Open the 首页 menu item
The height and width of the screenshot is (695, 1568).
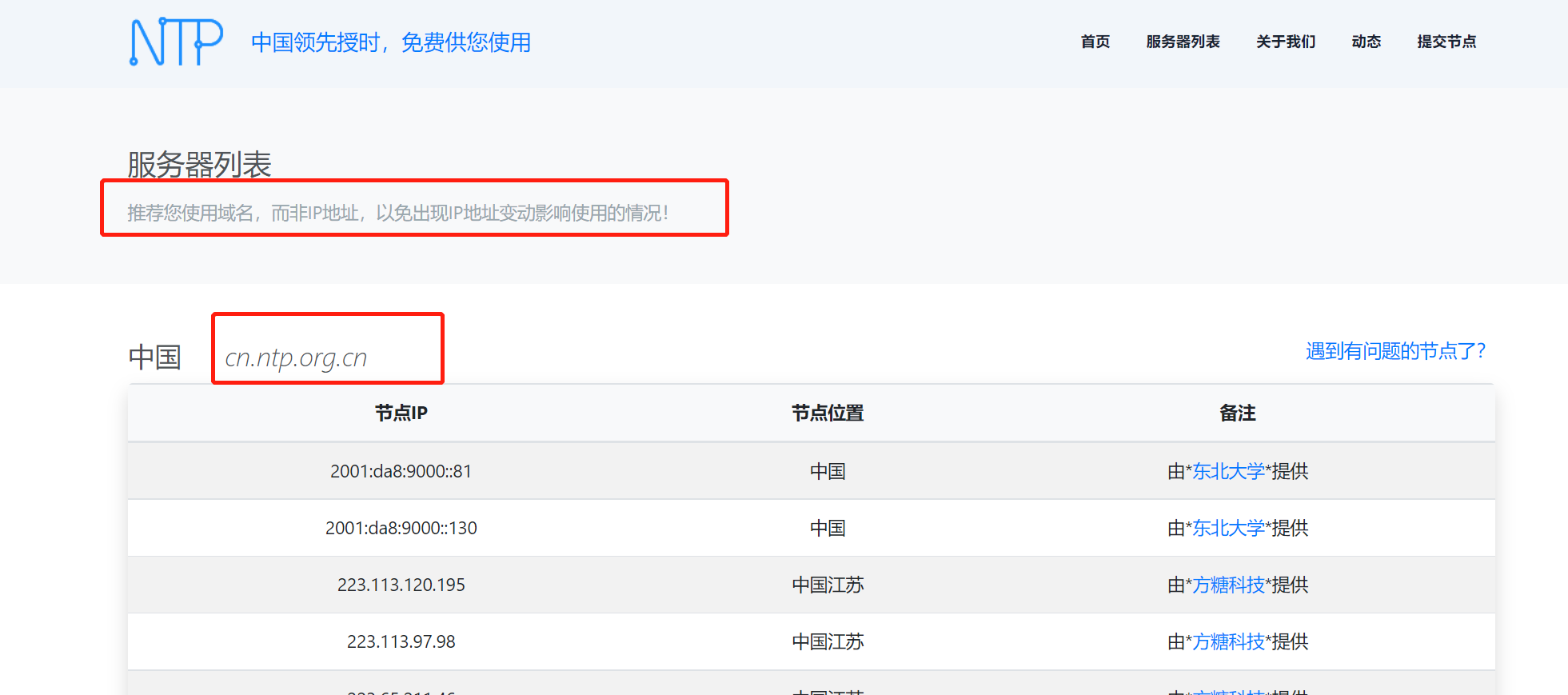click(1095, 42)
